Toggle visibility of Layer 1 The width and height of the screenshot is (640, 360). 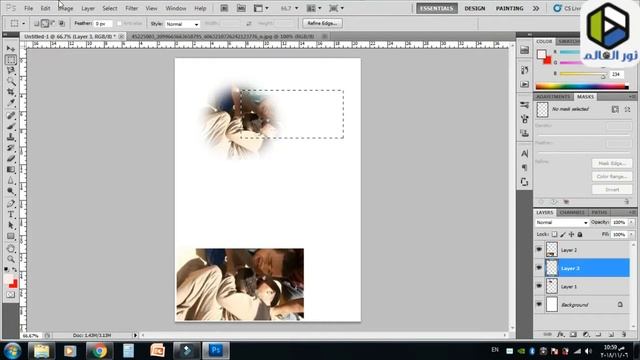coord(539,286)
